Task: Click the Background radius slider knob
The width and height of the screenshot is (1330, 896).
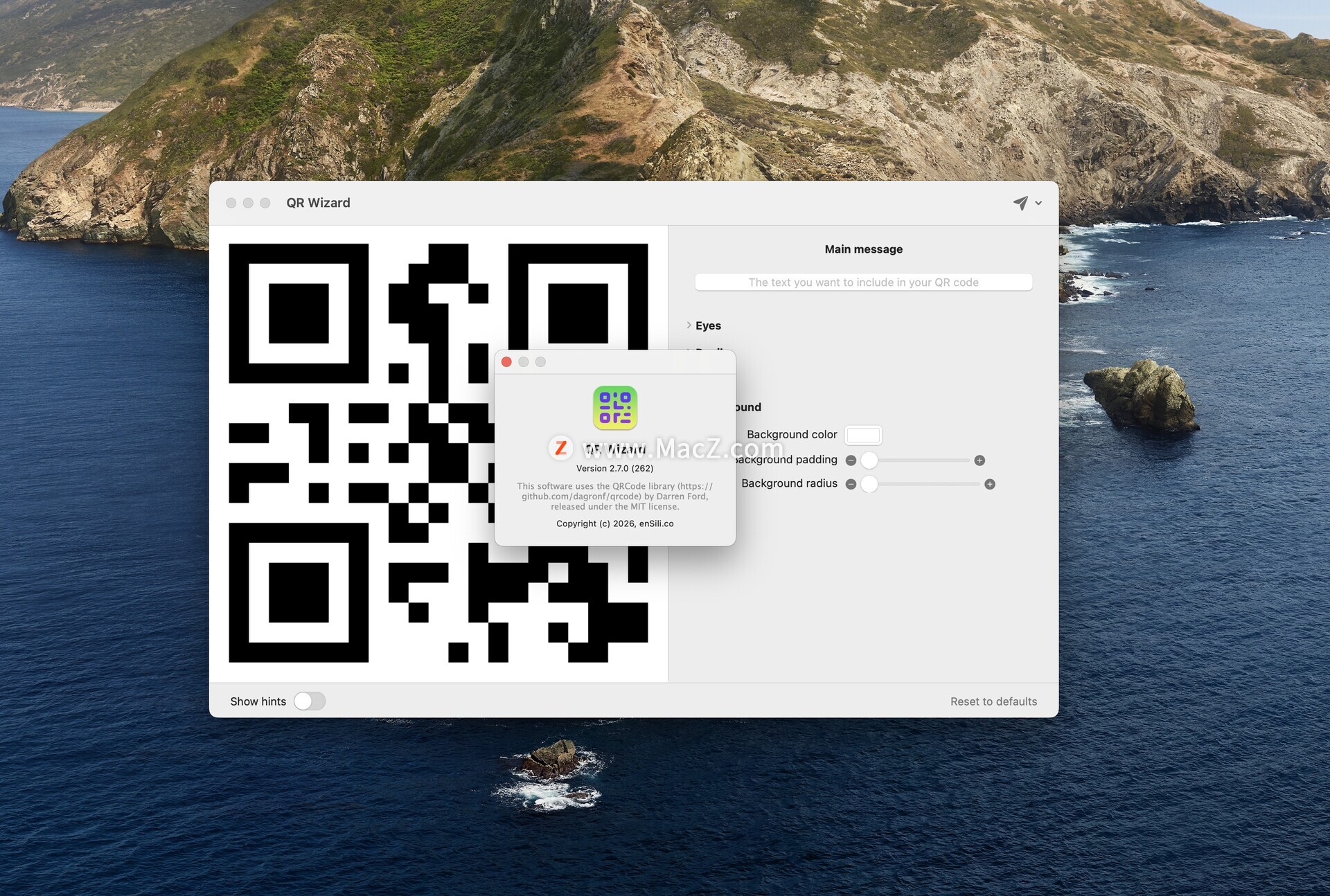Action: tap(869, 484)
